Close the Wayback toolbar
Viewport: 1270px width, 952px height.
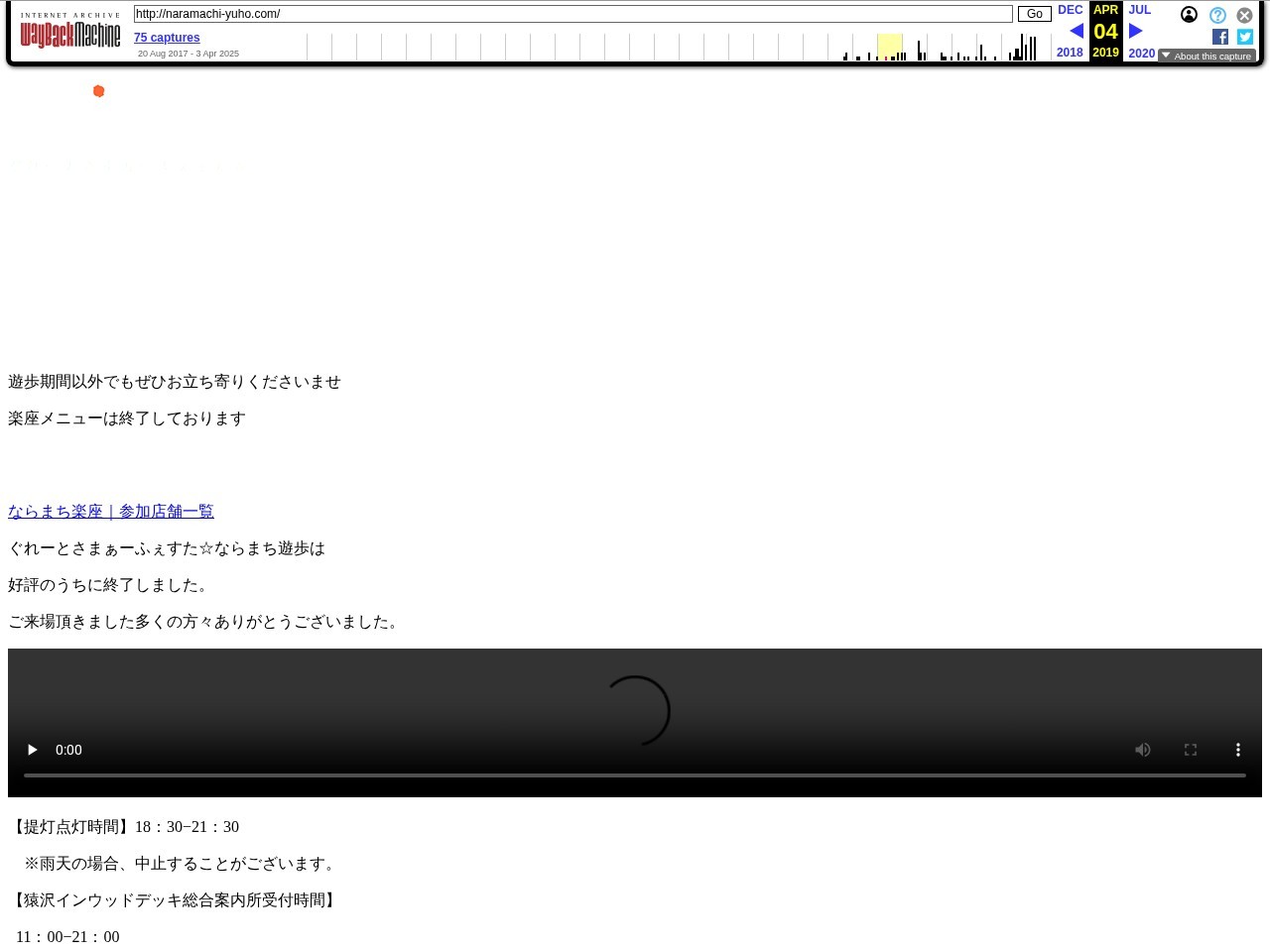click(1244, 15)
